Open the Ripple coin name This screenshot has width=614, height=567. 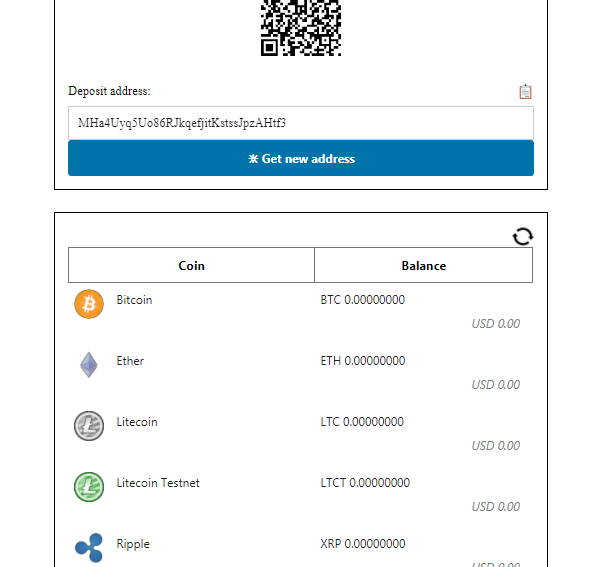[133, 544]
